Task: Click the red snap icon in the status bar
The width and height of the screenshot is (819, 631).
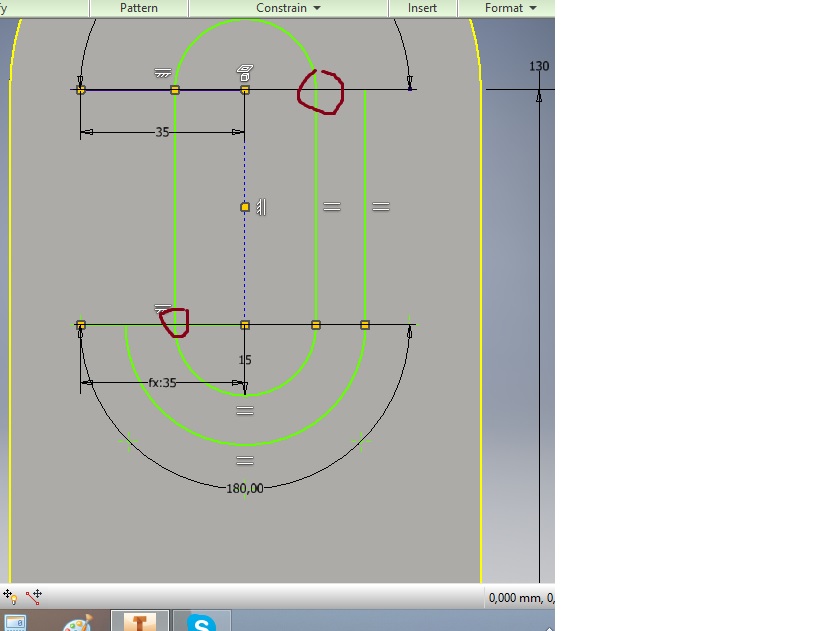Action: (x=35, y=597)
